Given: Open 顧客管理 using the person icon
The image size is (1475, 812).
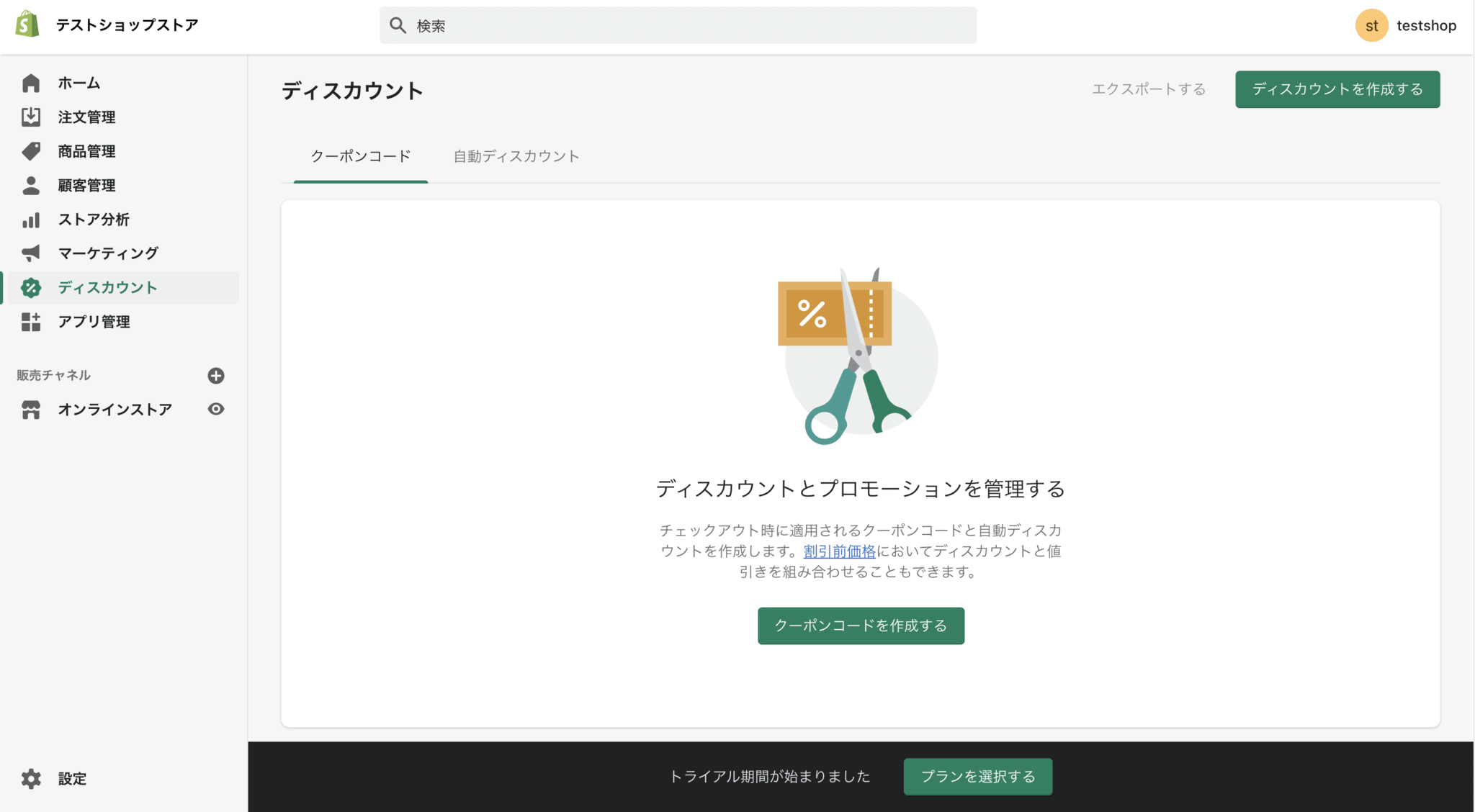Looking at the screenshot, I should click(30, 185).
